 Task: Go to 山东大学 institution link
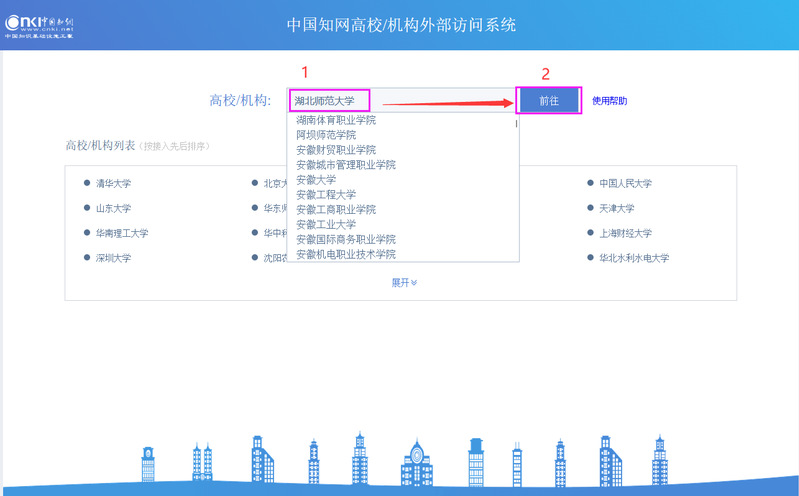tap(113, 209)
